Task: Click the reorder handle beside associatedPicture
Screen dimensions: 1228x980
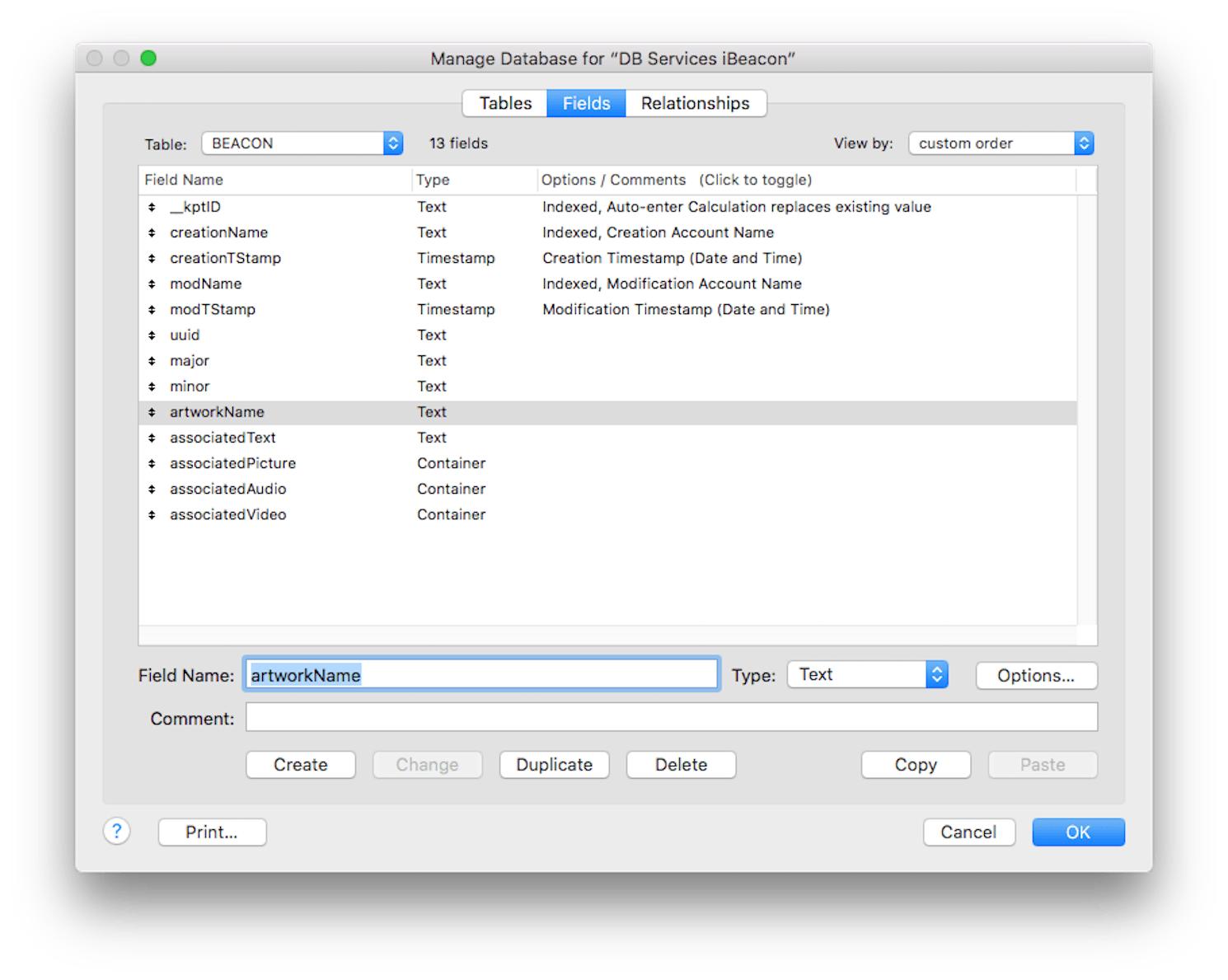Action: (152, 463)
